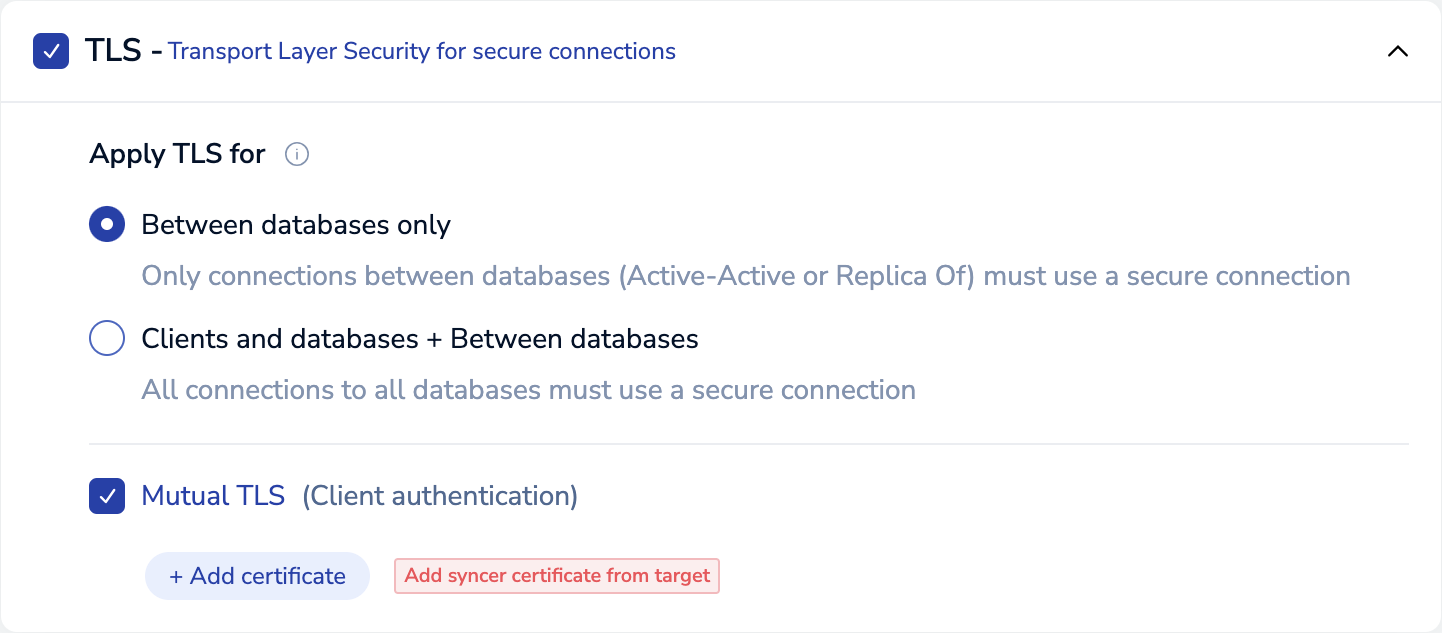Click the Active-Active or Replica Of description
1442x633 pixels.
pyautogui.click(x=745, y=276)
